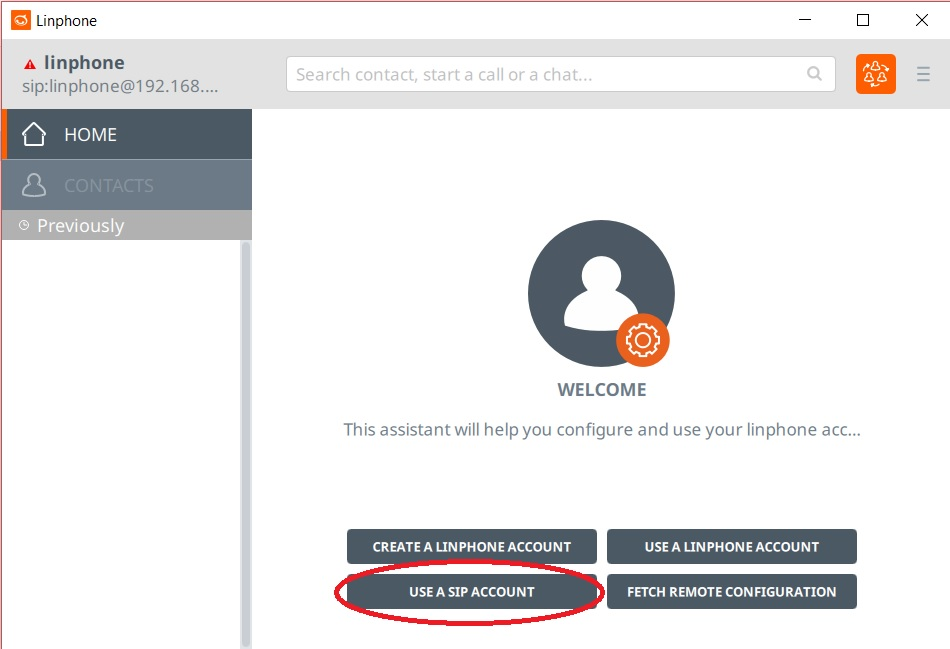
Task: Click the Use a SIP Account button
Action: 471,592
